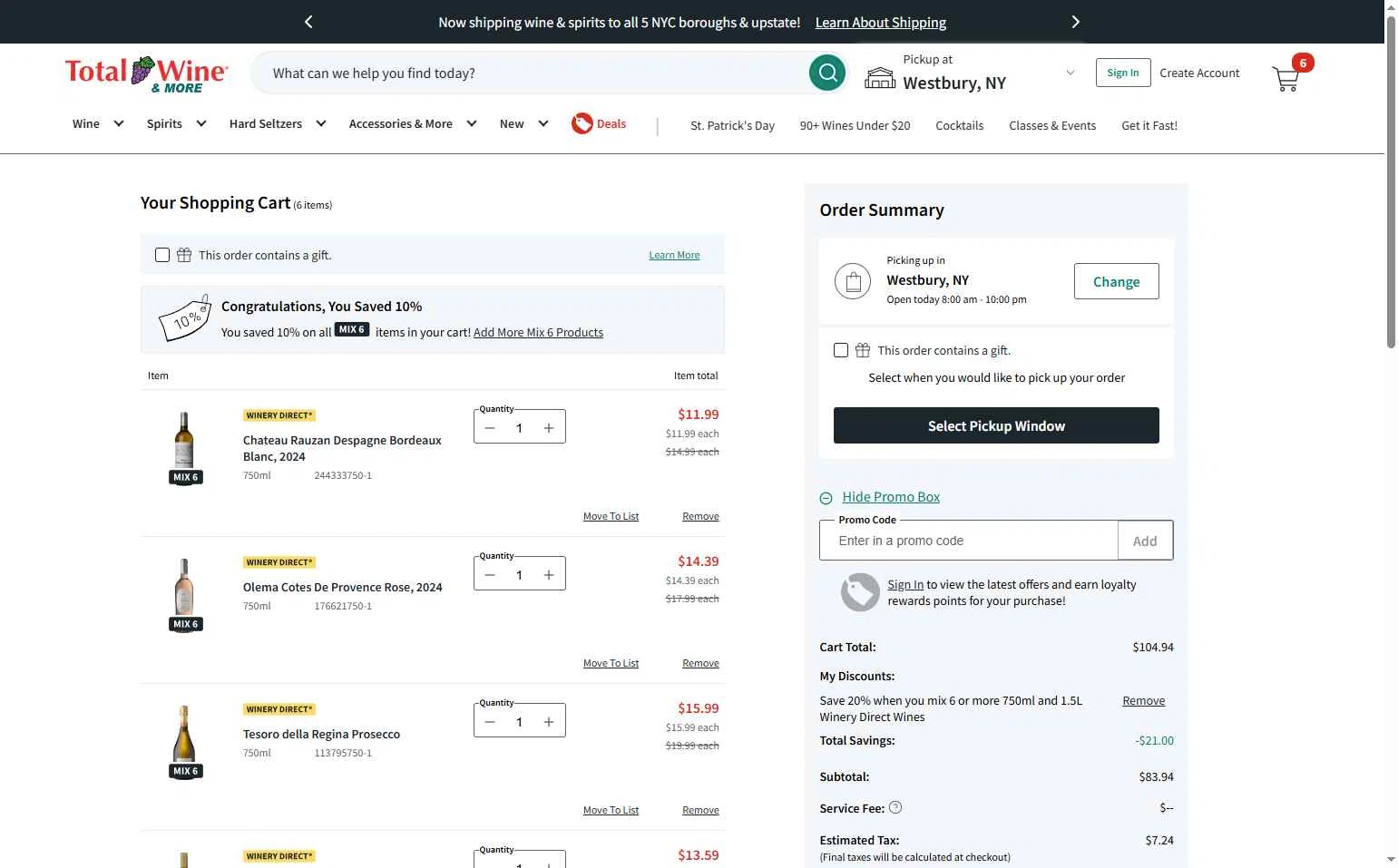Click the Service Fee help icon
The width and height of the screenshot is (1398, 868).
(x=895, y=807)
